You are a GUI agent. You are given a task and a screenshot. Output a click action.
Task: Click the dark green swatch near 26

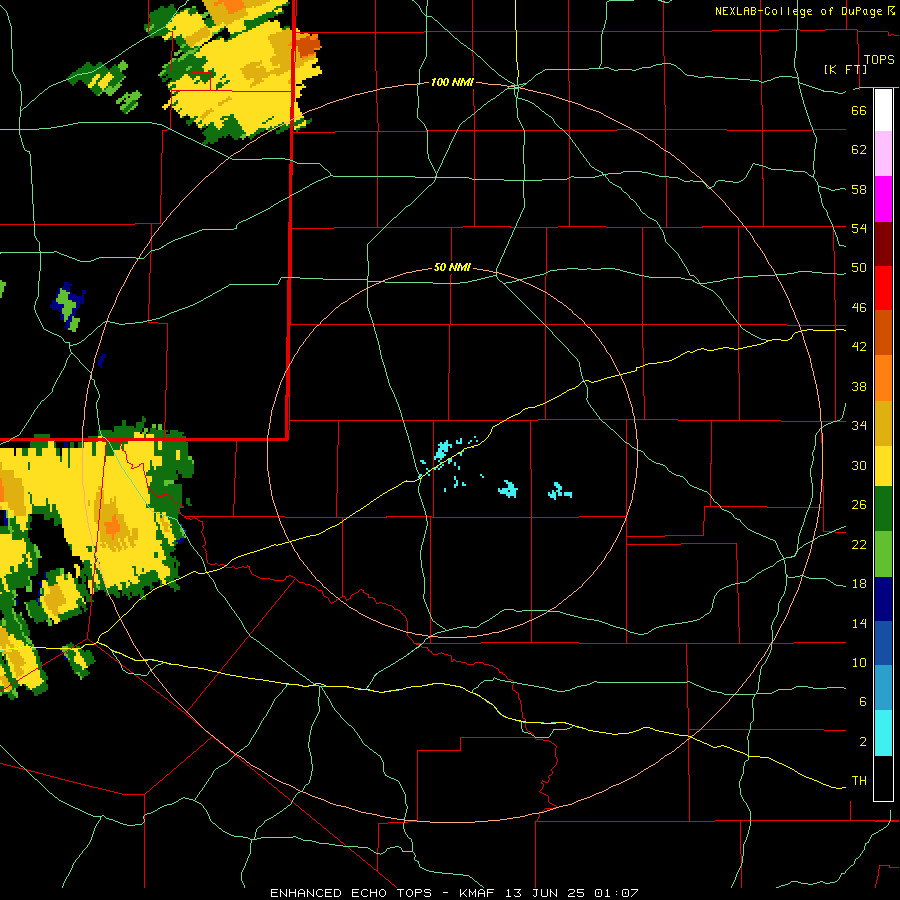(x=883, y=509)
